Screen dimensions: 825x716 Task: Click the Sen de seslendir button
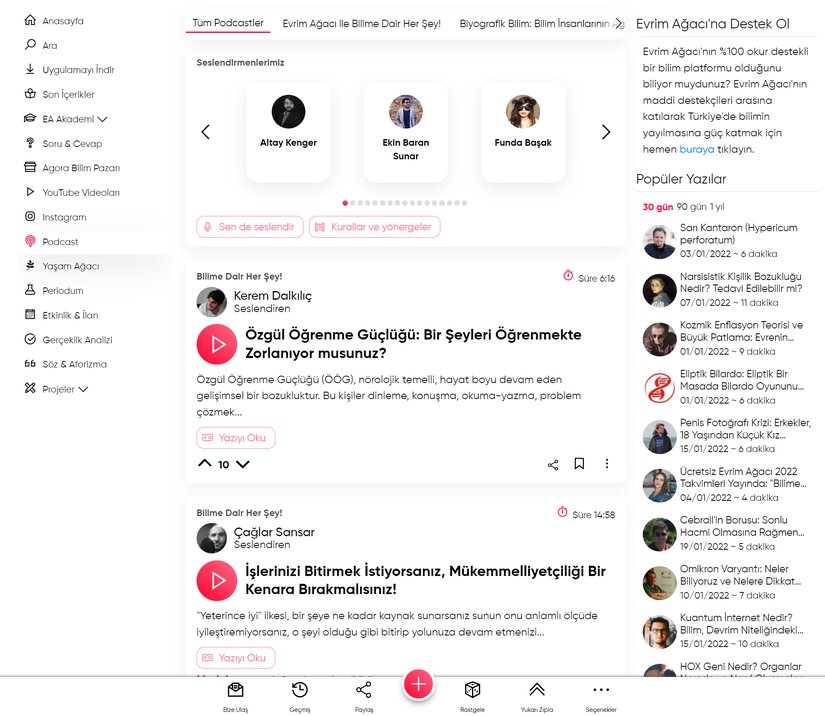(x=250, y=227)
